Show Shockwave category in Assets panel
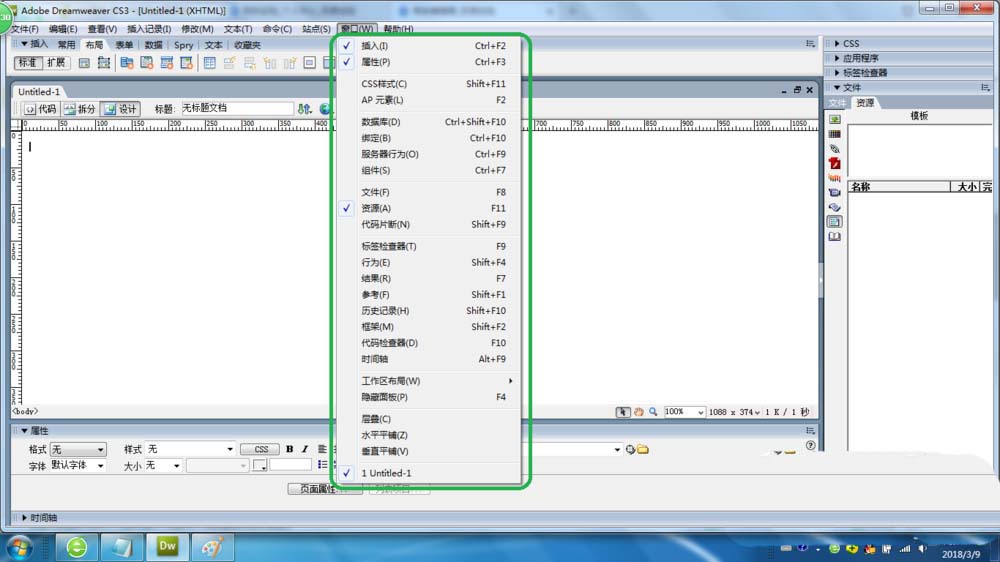1000x562 pixels. [x=834, y=178]
